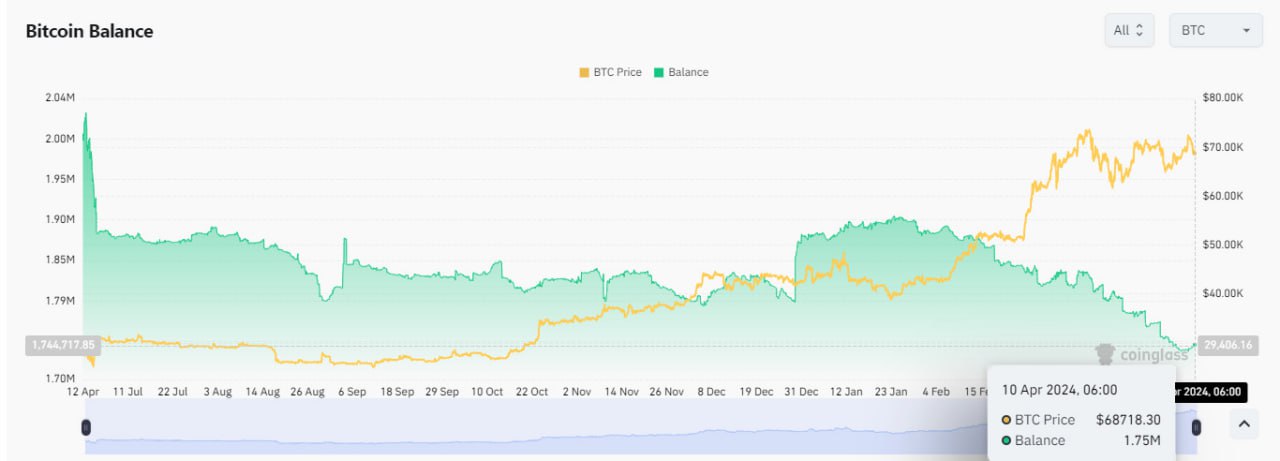1280x461 pixels.
Task: Collapse chart with the up chevron button
Action: pos(1243,424)
